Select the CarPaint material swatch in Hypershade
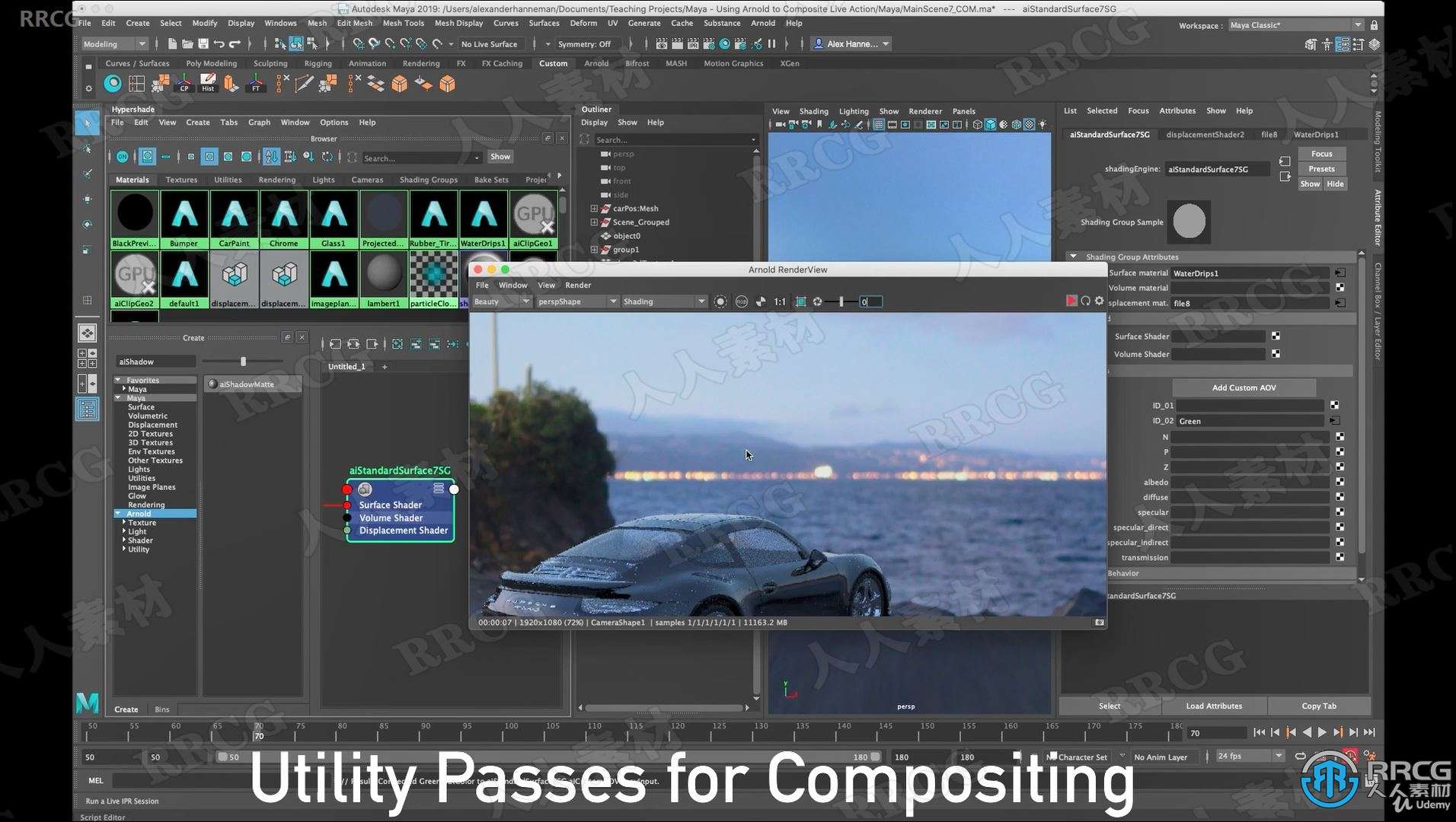 tap(234, 219)
